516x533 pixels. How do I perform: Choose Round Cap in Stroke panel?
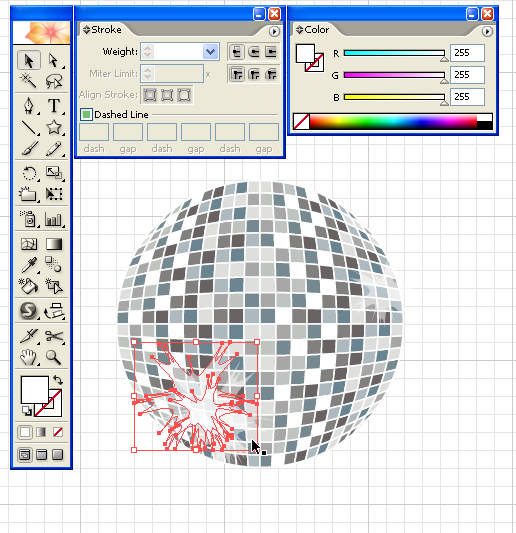254,52
